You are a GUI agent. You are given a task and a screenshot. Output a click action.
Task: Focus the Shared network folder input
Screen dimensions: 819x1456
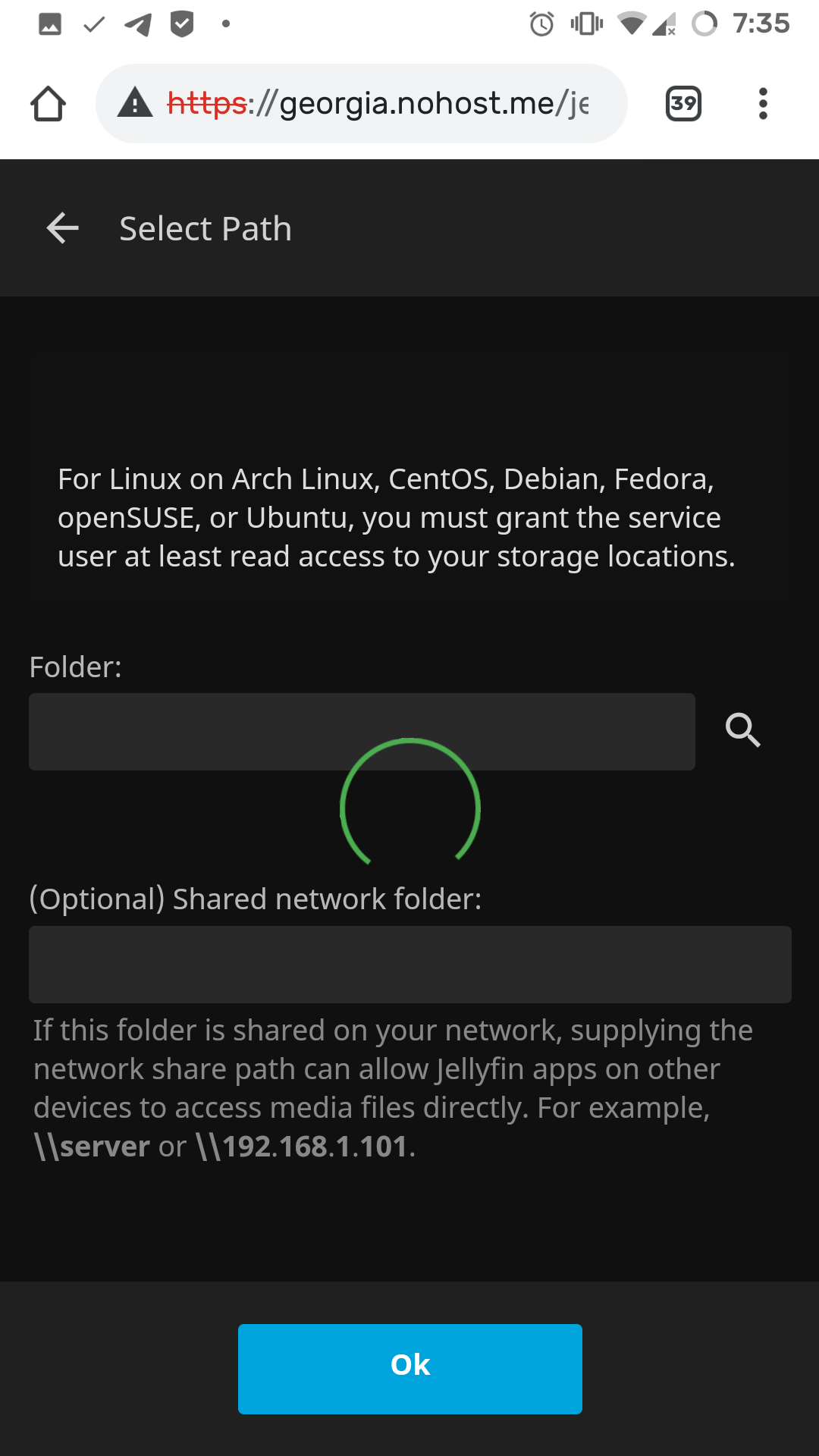[x=409, y=964]
